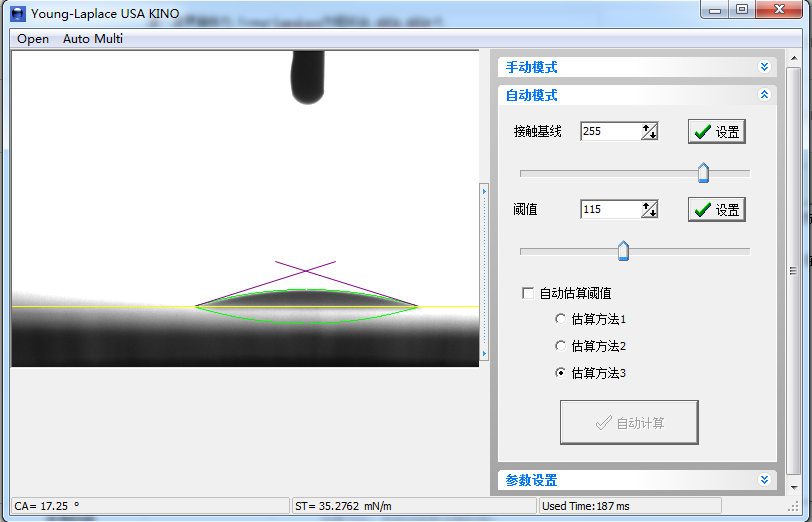Viewport: 812px width, 522px height.
Task: Click the 设置 button next to 接触基线
Action: 716,131
